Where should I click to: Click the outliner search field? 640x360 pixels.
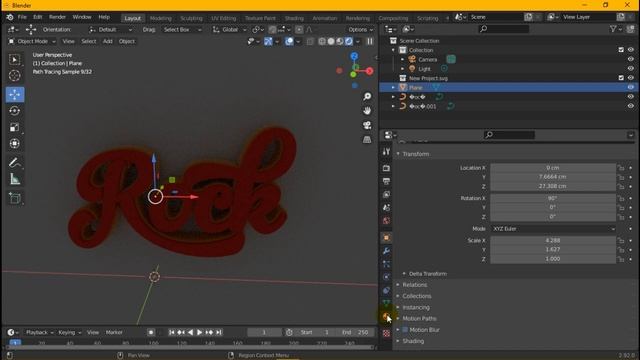coord(504,29)
